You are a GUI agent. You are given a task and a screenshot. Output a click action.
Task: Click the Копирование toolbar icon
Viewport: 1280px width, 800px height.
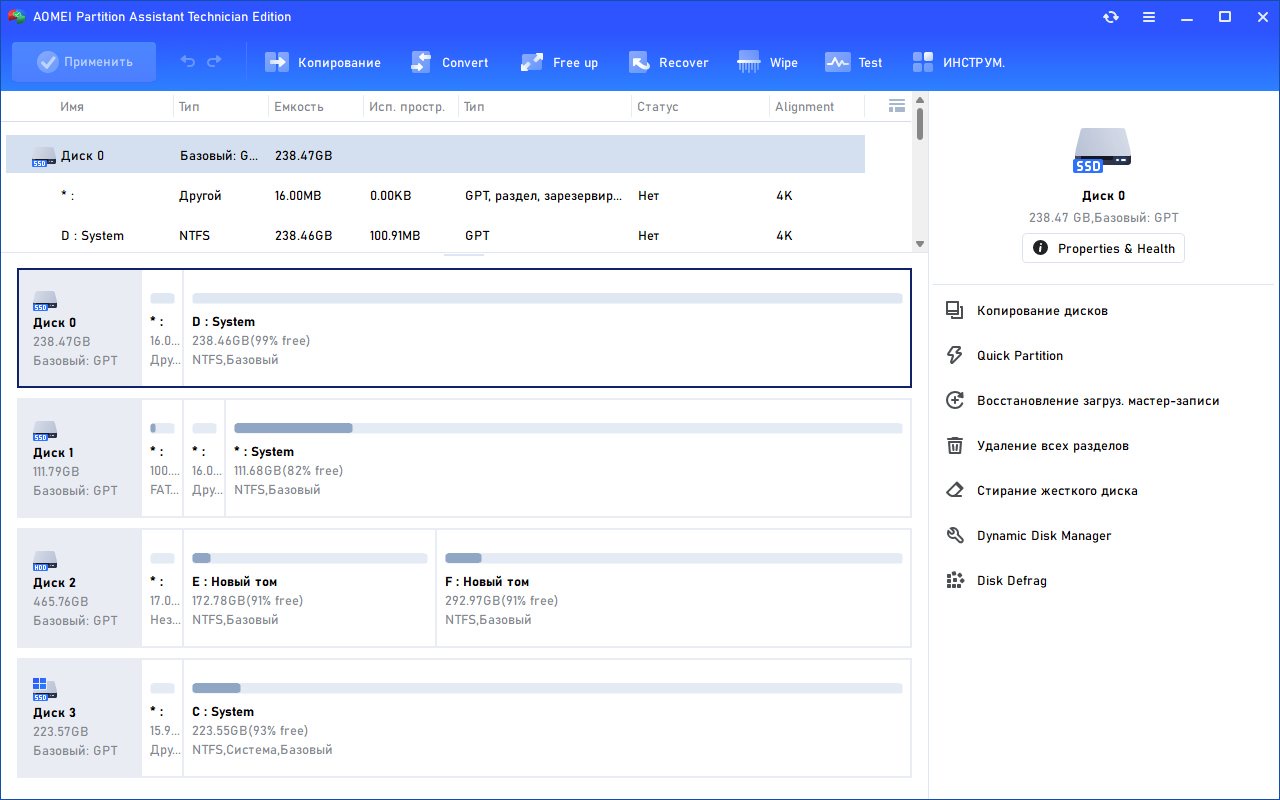(277, 62)
